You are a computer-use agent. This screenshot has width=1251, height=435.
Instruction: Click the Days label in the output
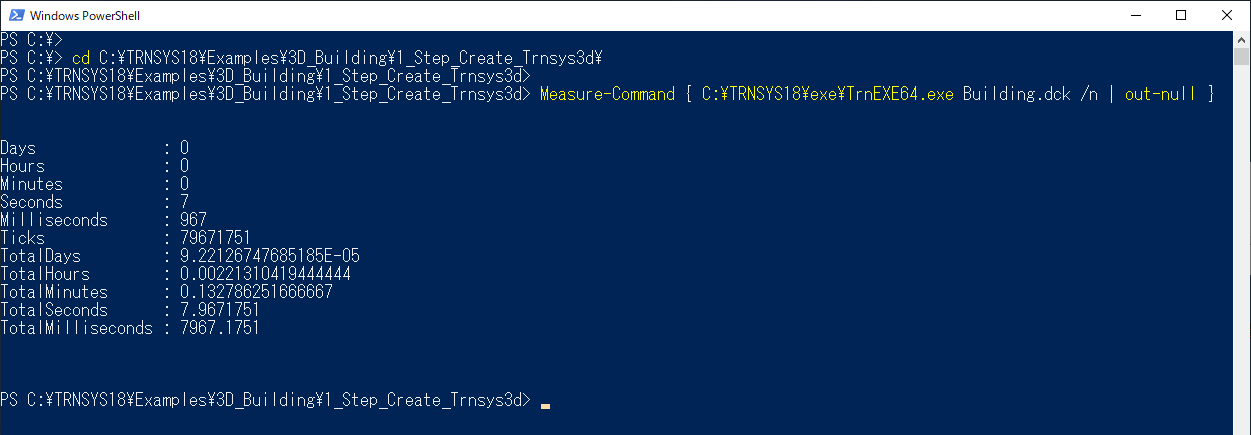tap(18, 148)
